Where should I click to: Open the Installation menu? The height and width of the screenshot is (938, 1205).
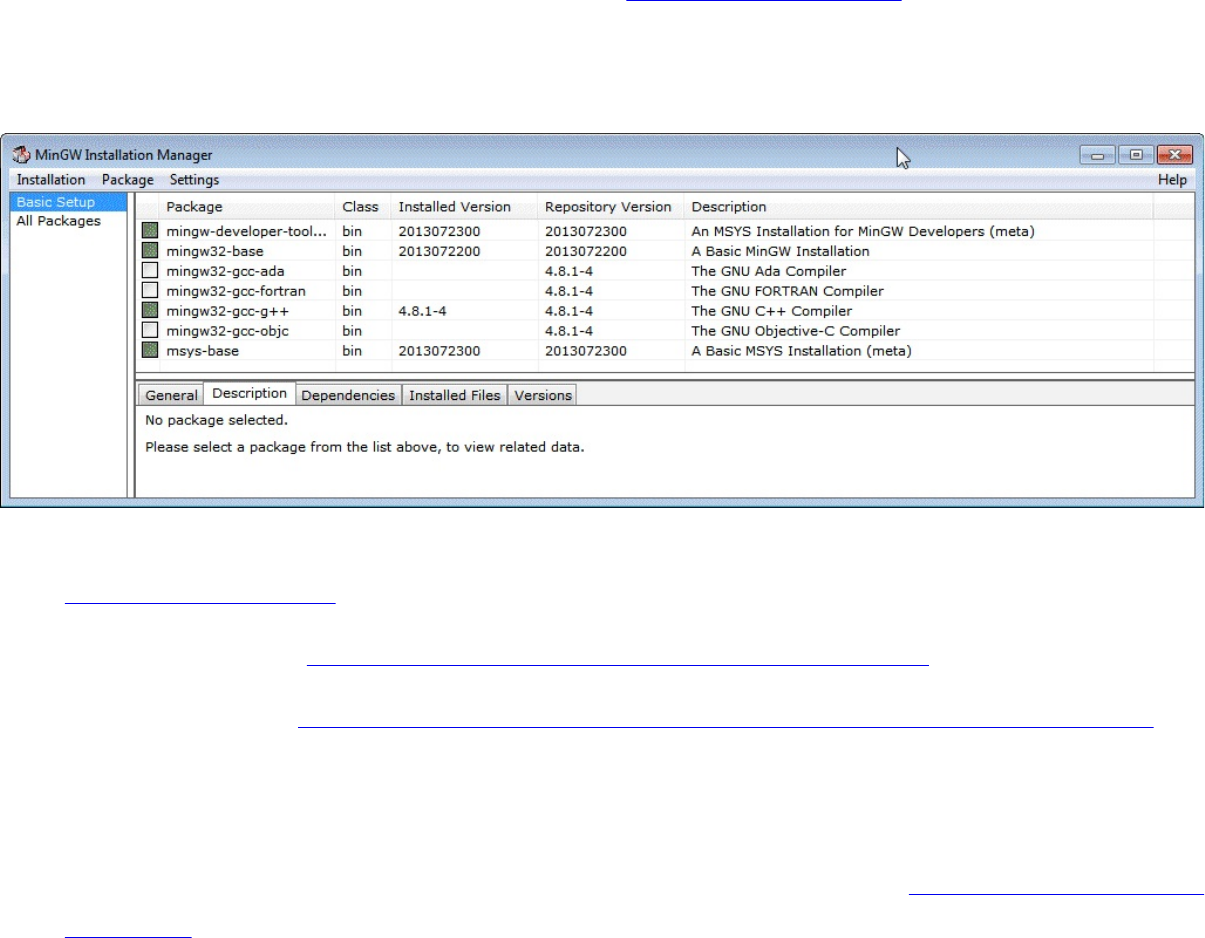[51, 180]
